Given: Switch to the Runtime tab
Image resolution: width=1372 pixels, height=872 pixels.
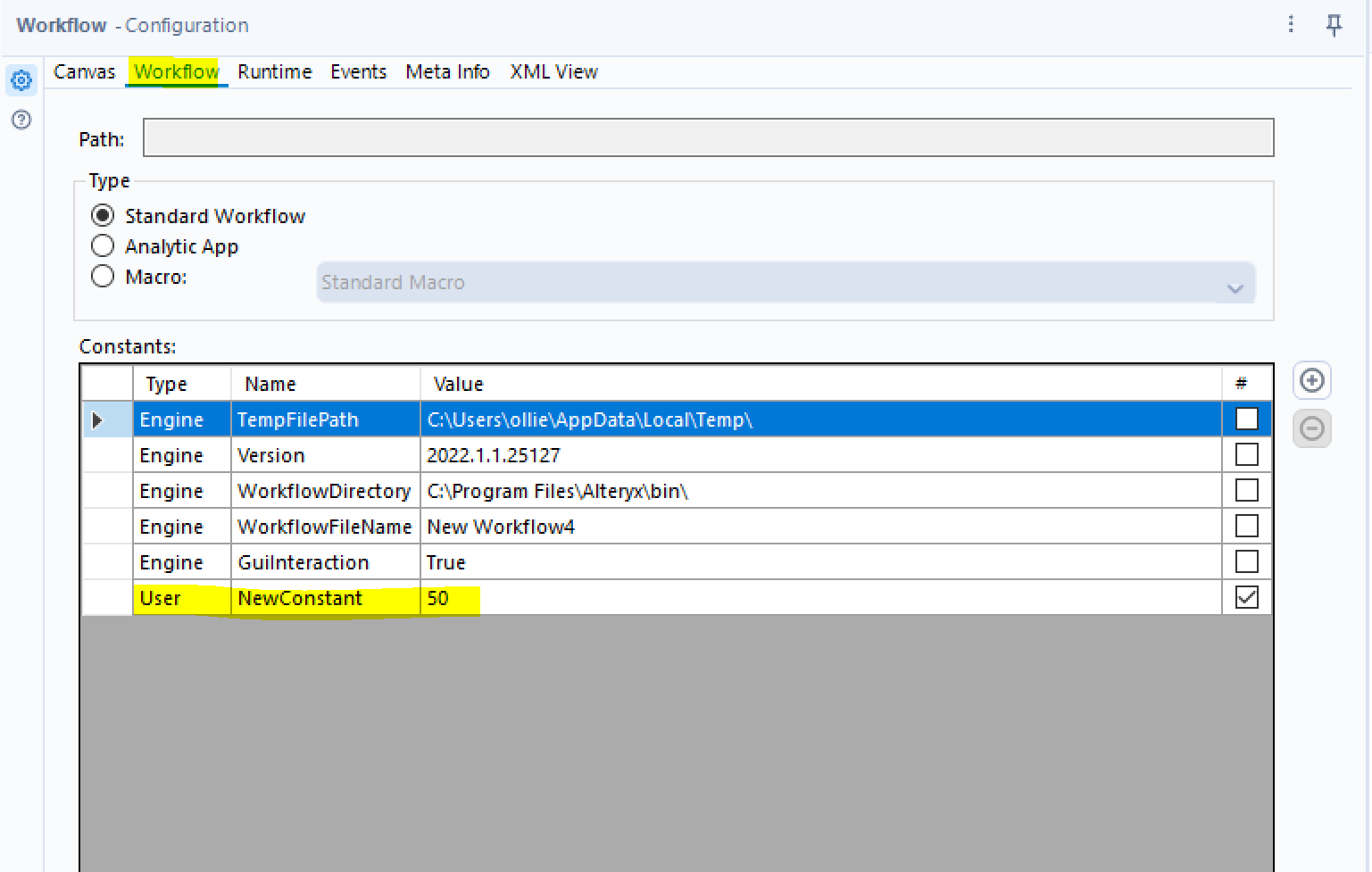Looking at the screenshot, I should (x=274, y=71).
